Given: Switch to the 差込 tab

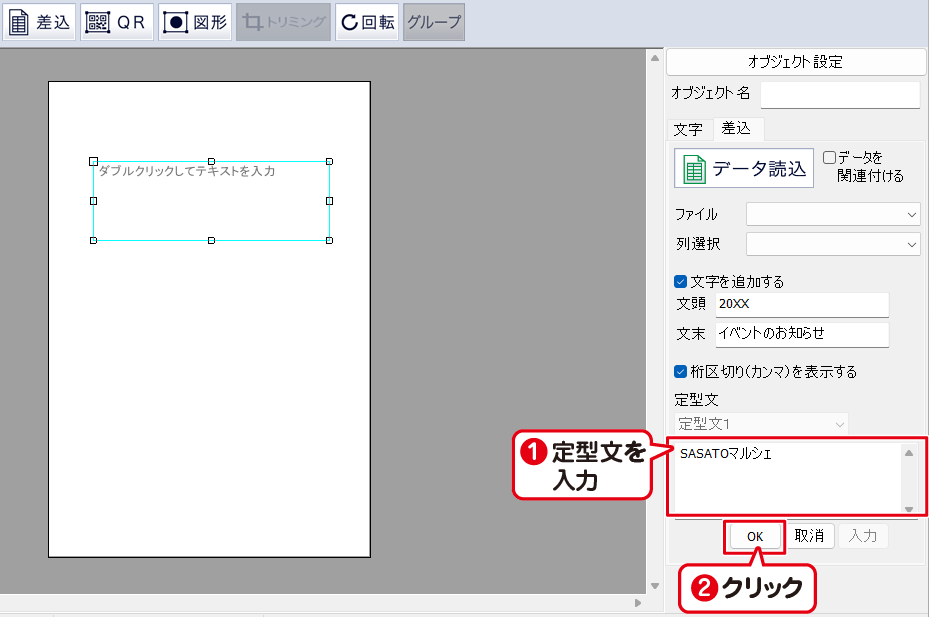Looking at the screenshot, I should pos(738,129).
